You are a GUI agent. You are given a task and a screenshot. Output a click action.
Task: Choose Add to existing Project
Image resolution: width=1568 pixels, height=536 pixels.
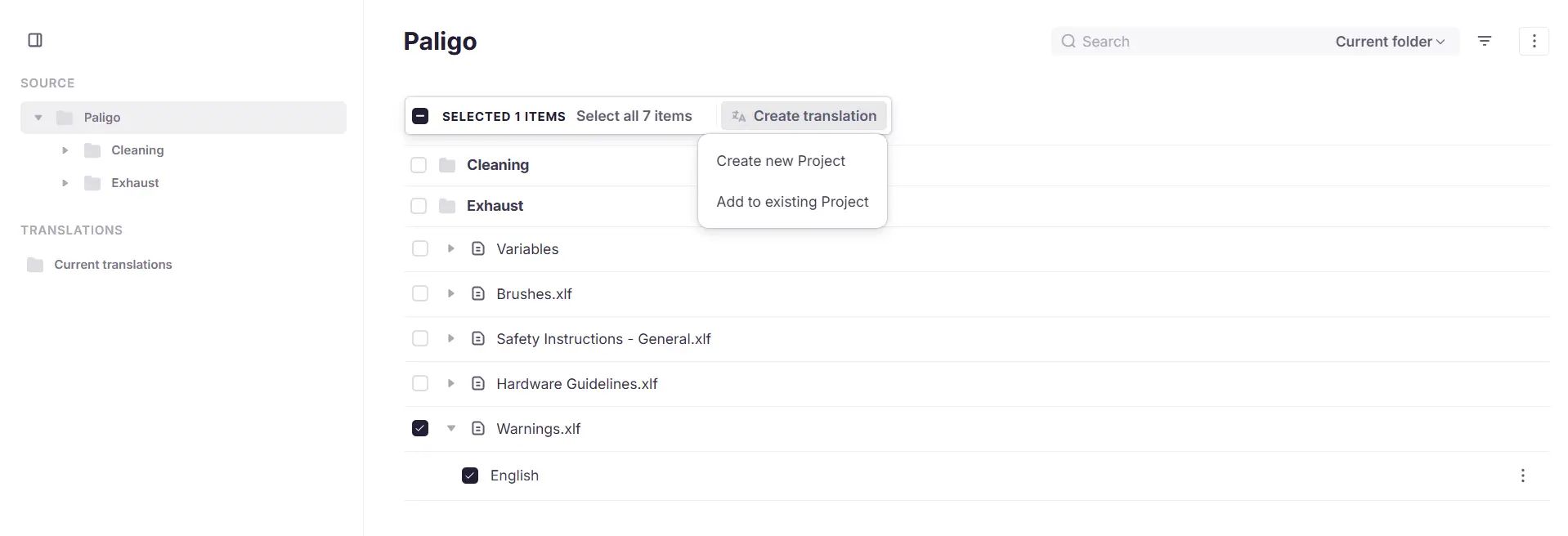click(792, 202)
